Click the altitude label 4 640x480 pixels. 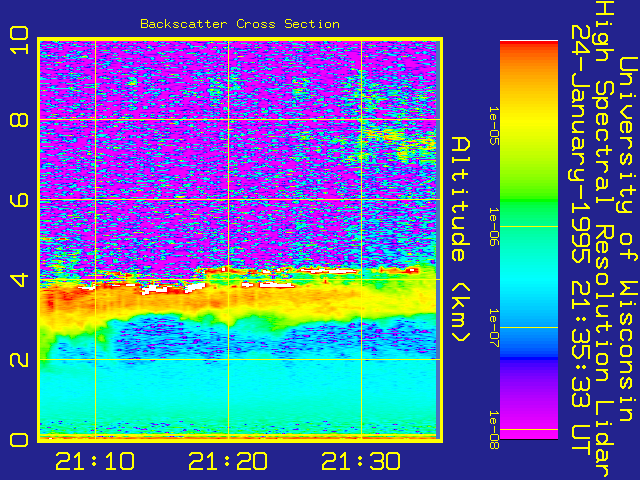(19, 280)
